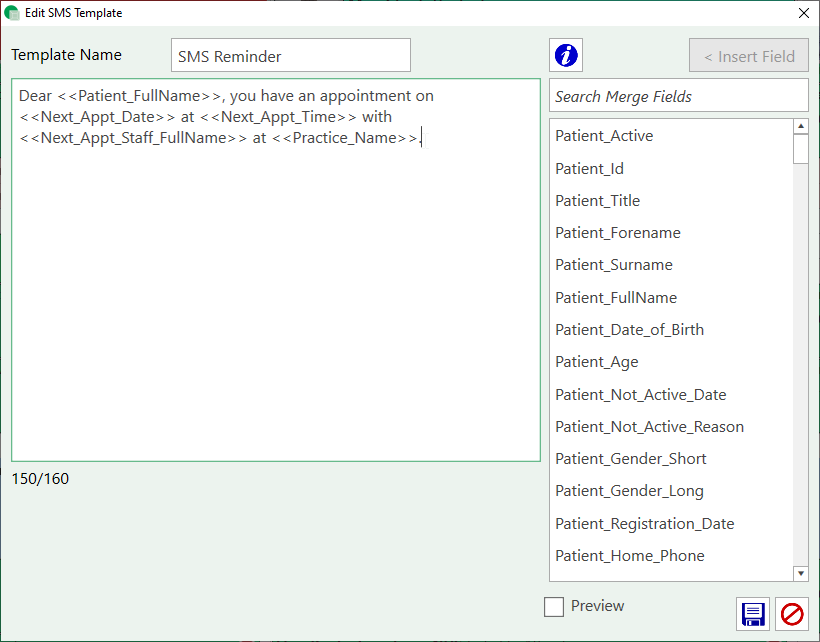Click the Search Merge Fields box
Image resolution: width=820 pixels, height=642 pixels.
(x=679, y=95)
